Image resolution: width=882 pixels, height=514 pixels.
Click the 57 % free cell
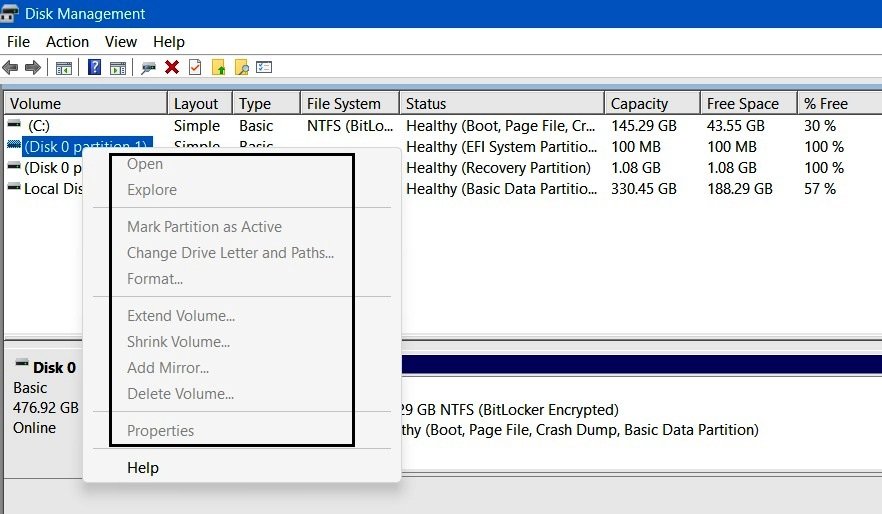coord(820,188)
